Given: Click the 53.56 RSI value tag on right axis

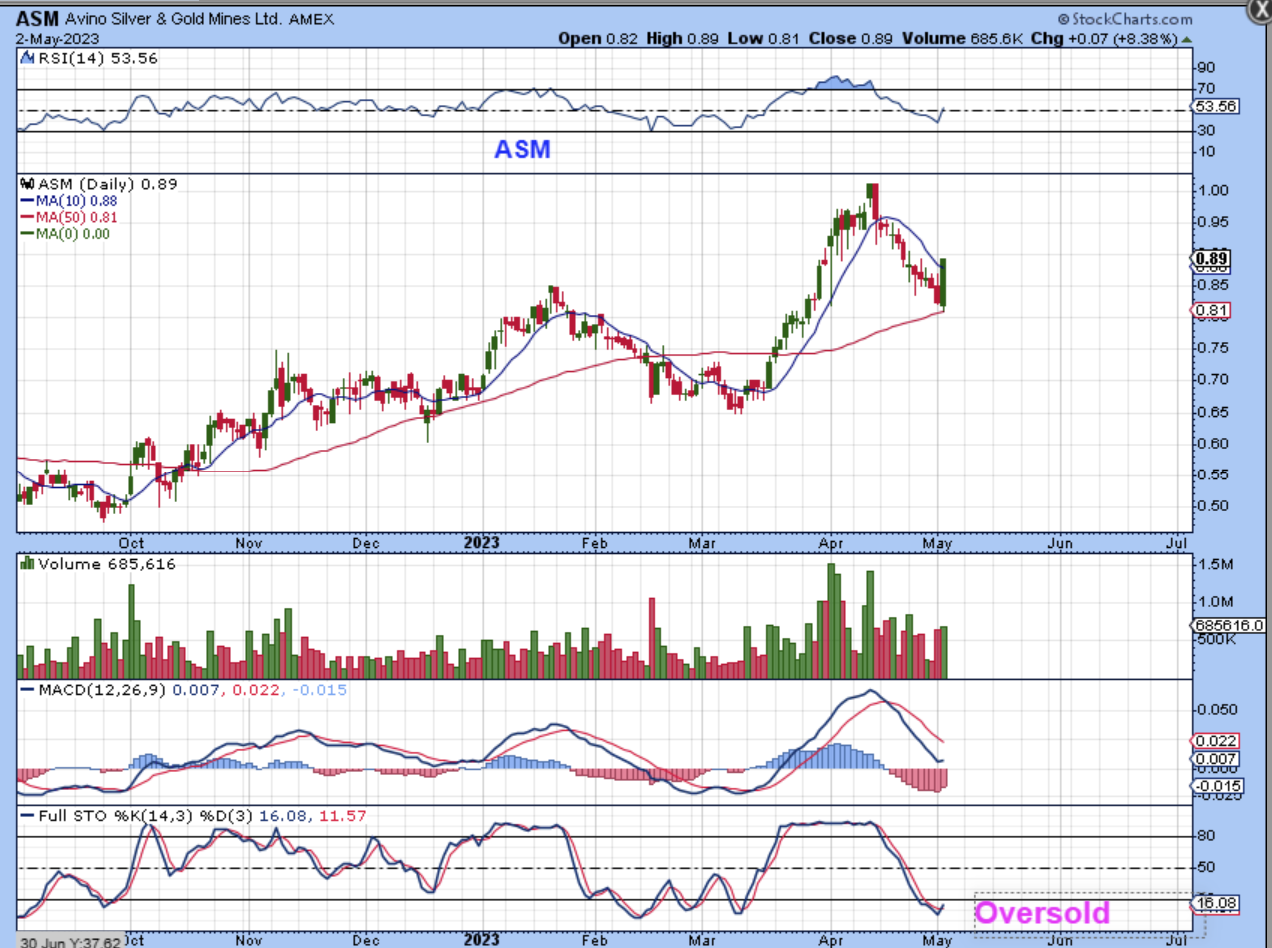Looking at the screenshot, I should [1217, 106].
